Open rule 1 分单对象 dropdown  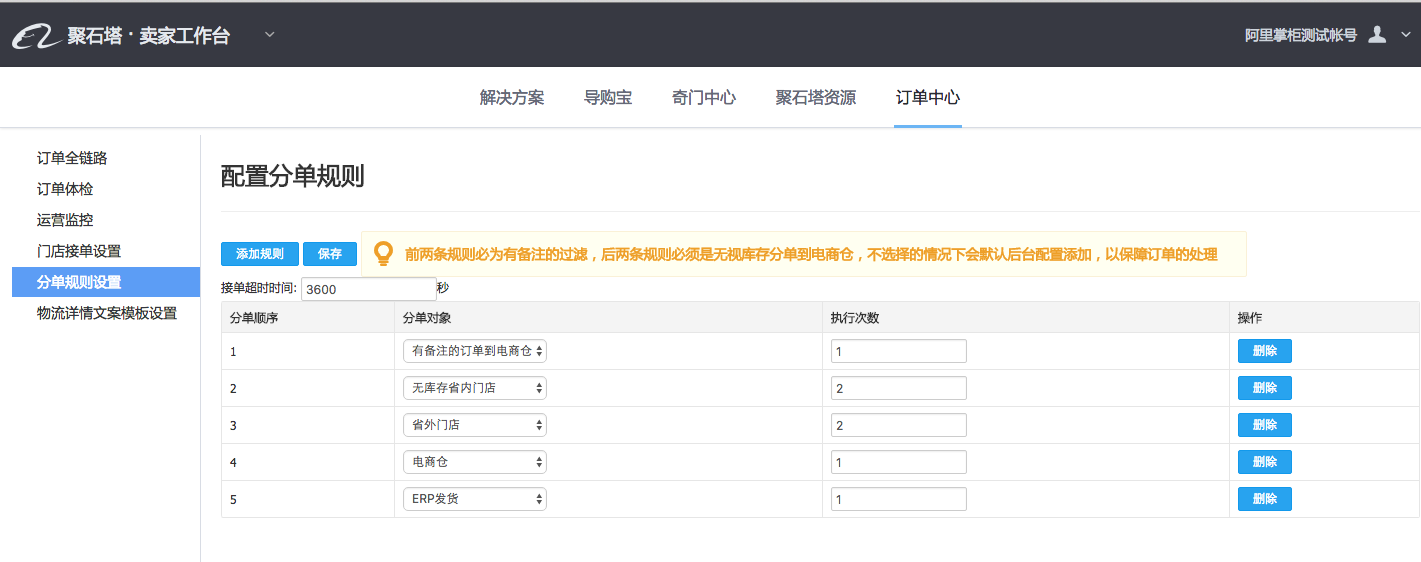pos(475,351)
